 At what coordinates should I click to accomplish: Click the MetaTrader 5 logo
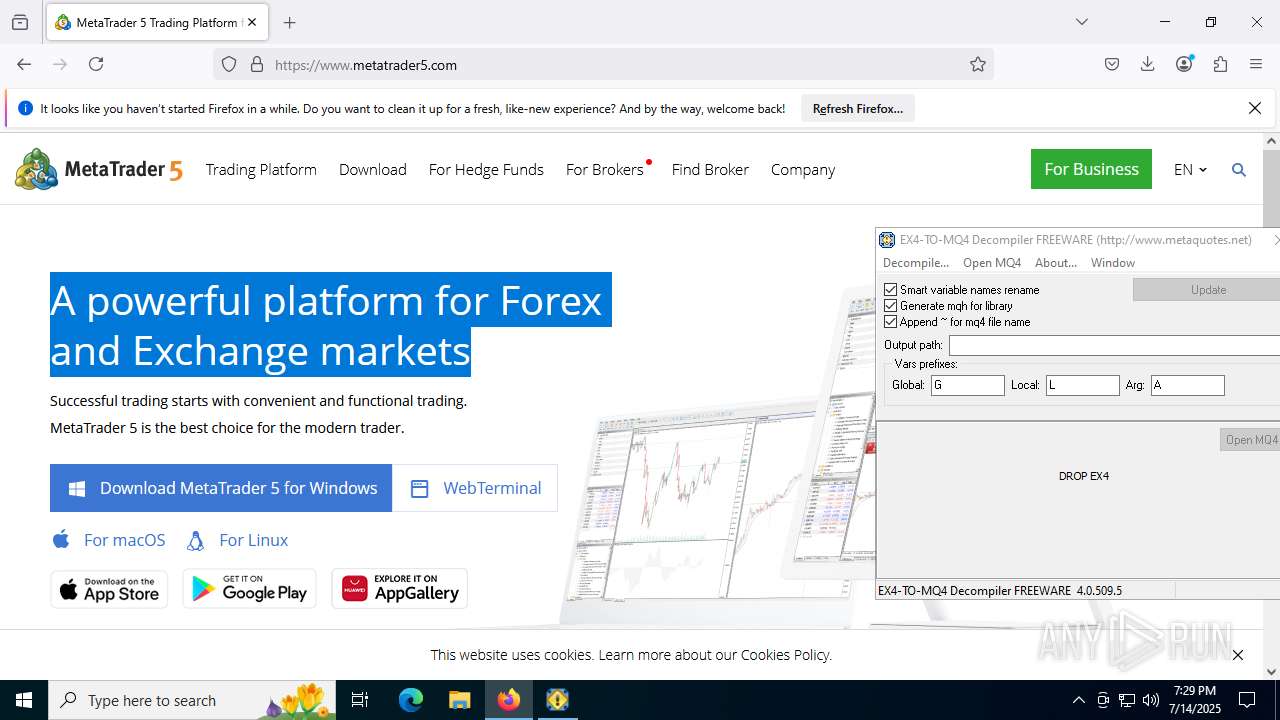click(99, 169)
